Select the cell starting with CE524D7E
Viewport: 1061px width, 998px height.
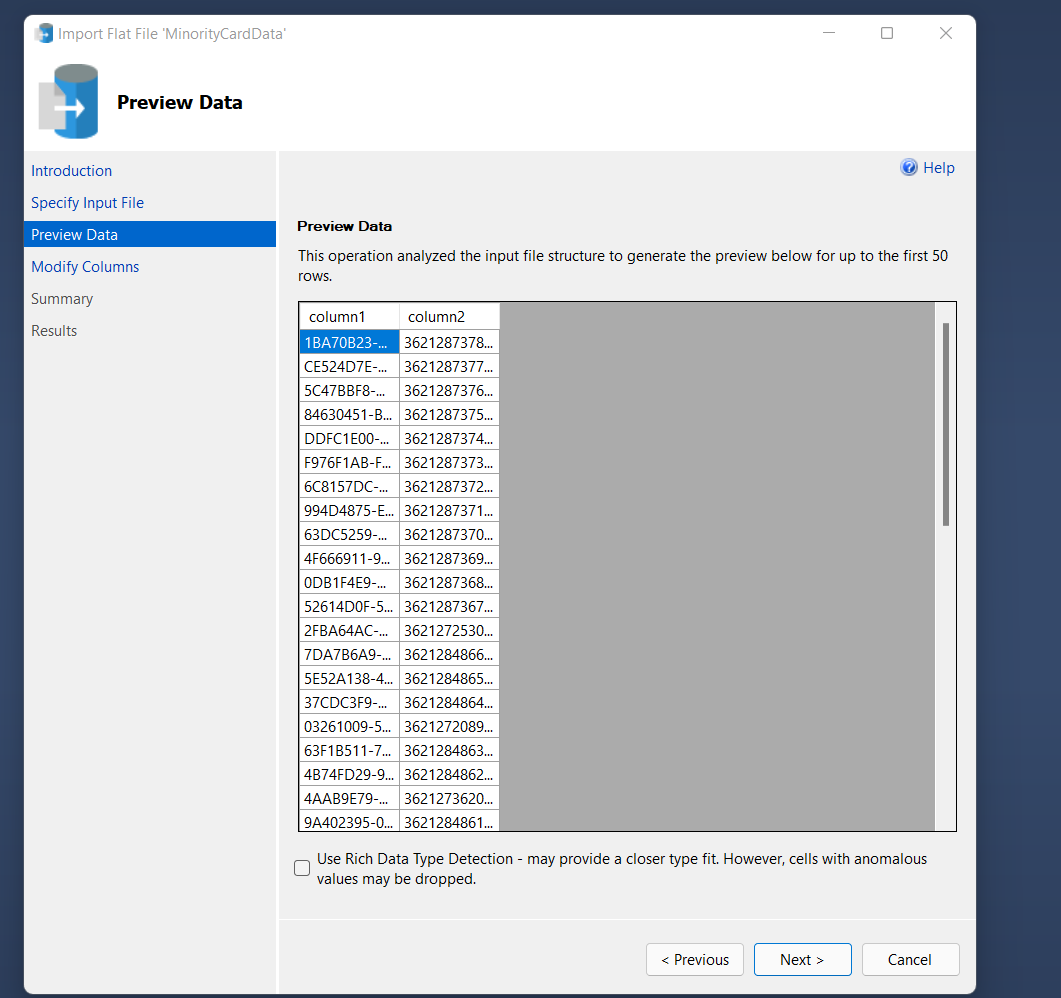coord(349,366)
